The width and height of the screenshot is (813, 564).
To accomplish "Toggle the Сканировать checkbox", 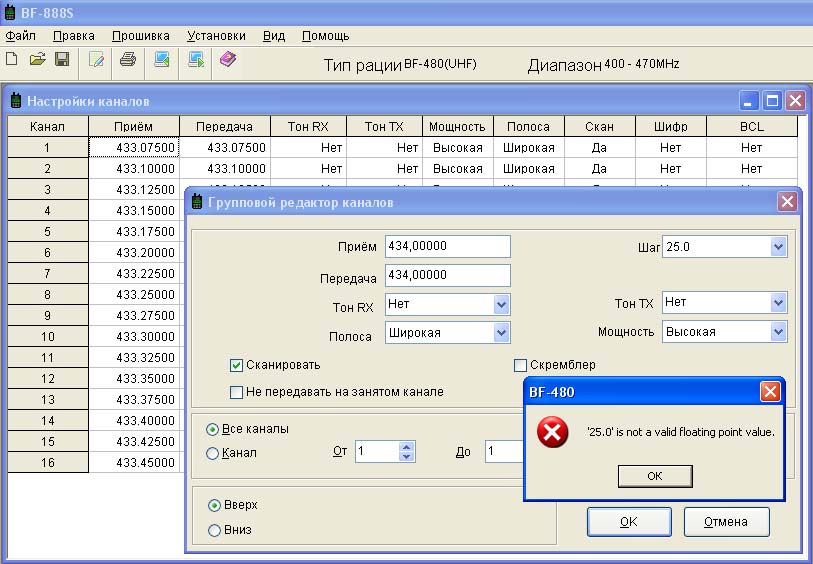I will 236,365.
